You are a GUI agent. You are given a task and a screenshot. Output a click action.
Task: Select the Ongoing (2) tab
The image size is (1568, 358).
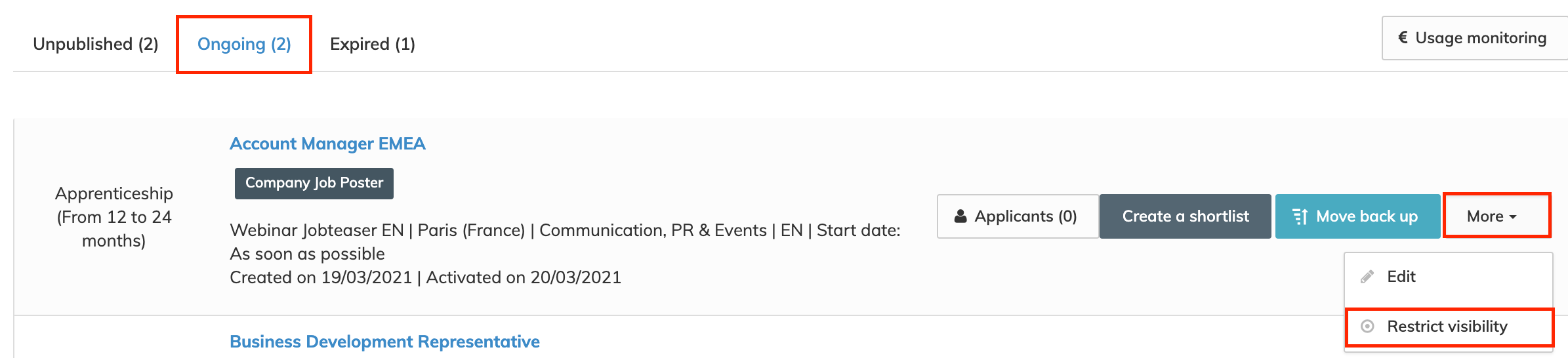(244, 44)
